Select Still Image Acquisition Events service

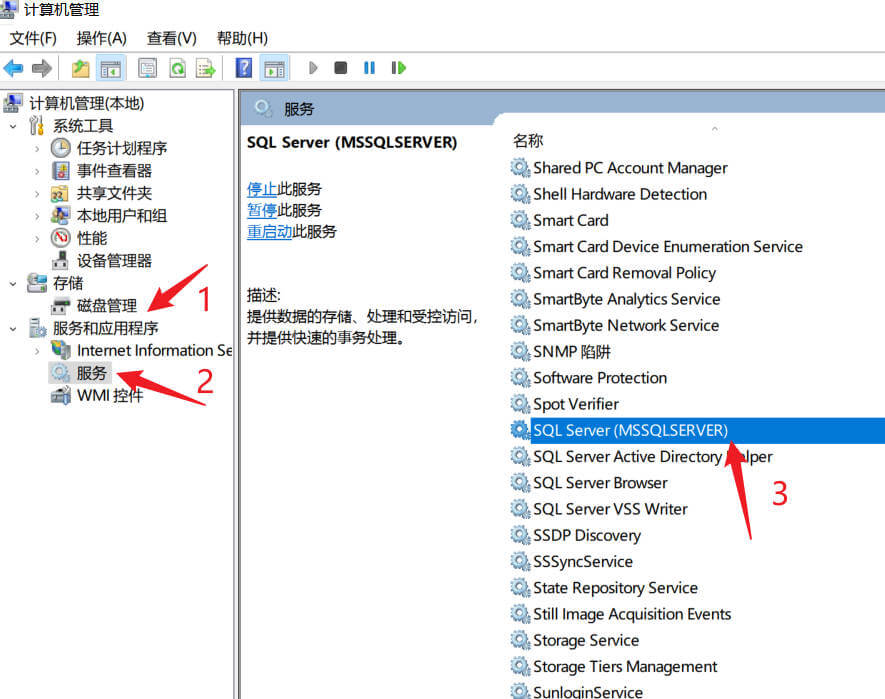click(632, 614)
